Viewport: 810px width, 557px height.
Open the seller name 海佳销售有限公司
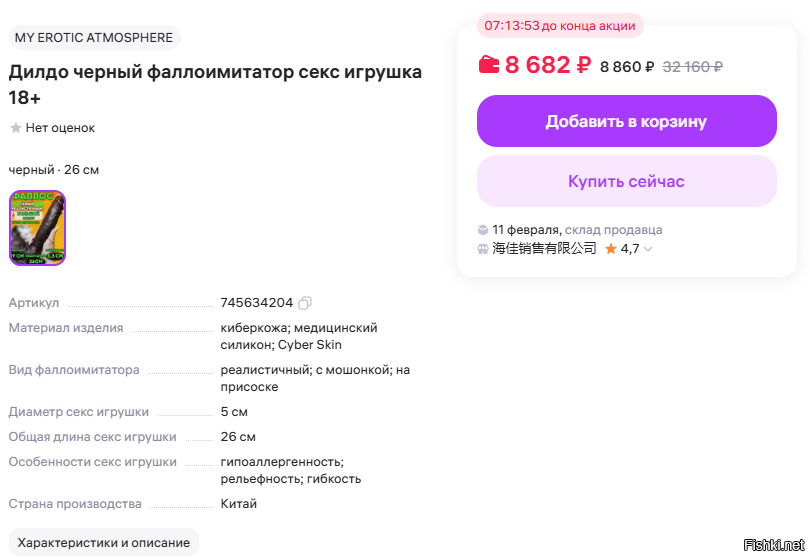(x=544, y=248)
